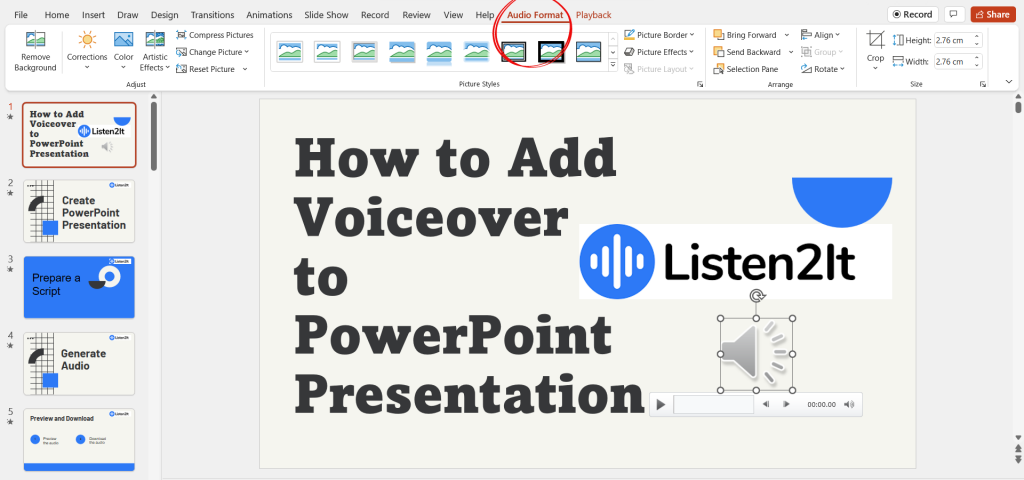
Task: Select the Prepare a Script slide thumbnail
Action: click(79, 287)
